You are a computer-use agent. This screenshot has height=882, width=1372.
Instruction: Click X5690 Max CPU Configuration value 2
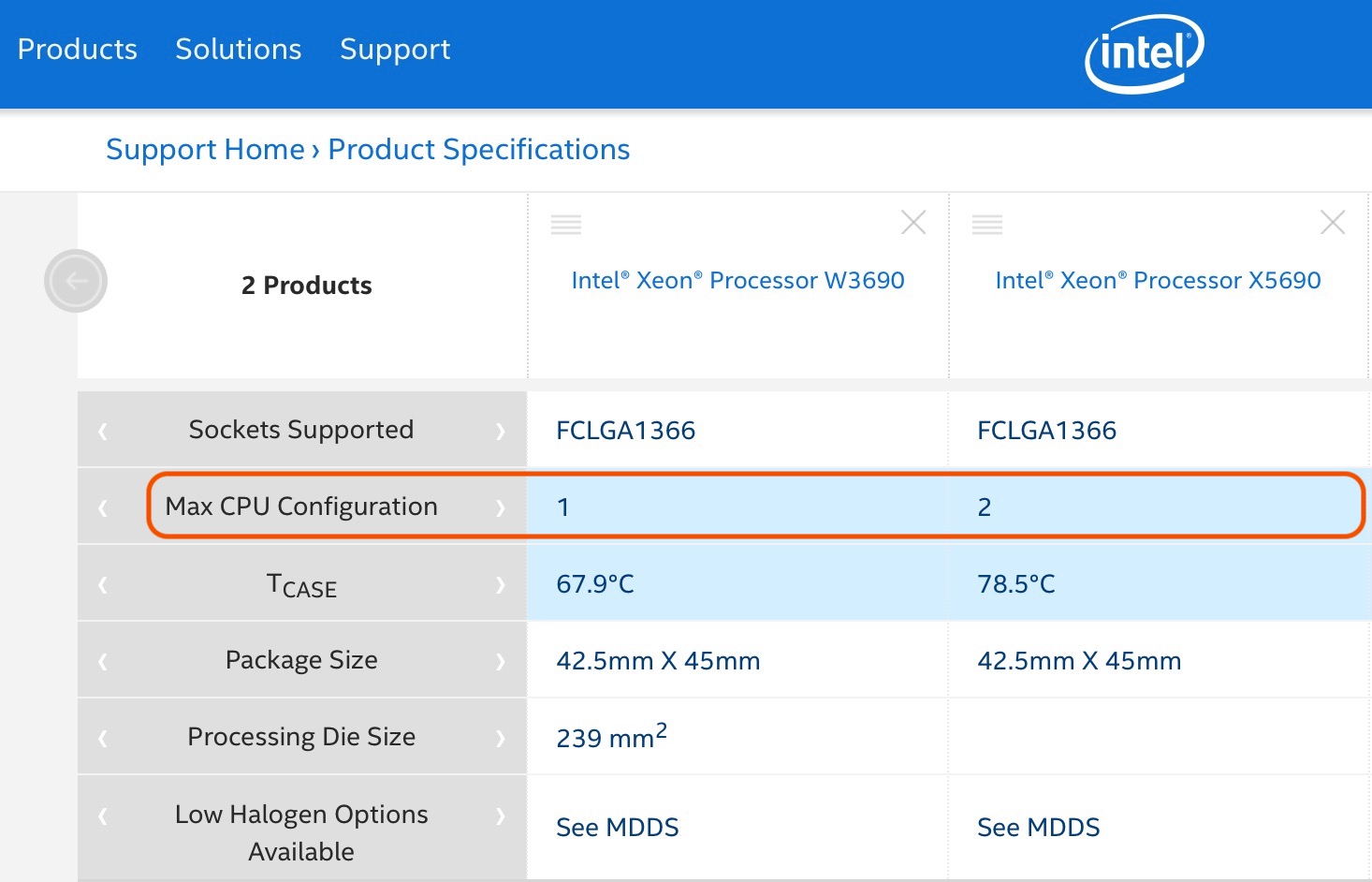coord(985,507)
